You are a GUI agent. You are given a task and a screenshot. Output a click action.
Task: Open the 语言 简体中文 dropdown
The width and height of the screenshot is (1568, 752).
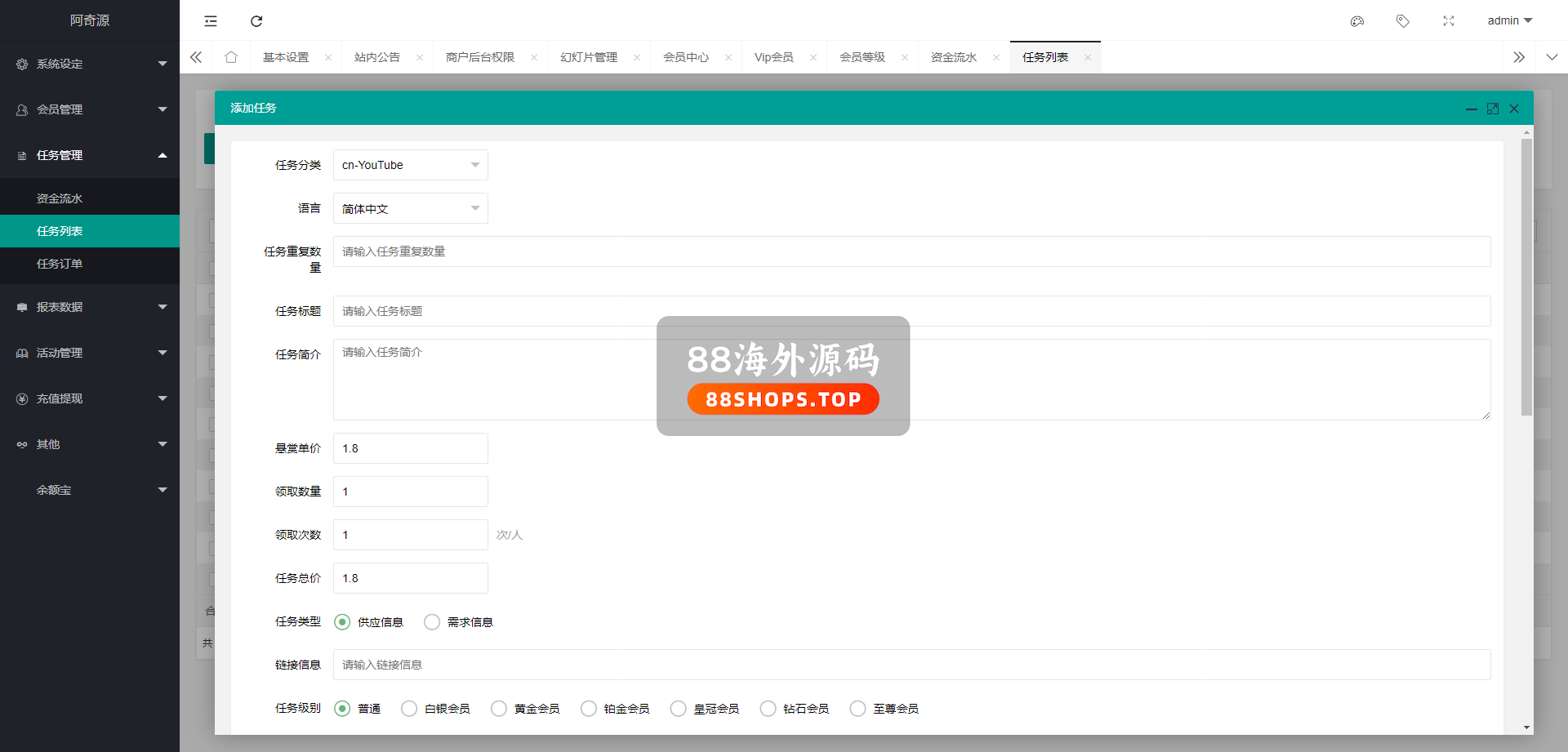point(410,209)
